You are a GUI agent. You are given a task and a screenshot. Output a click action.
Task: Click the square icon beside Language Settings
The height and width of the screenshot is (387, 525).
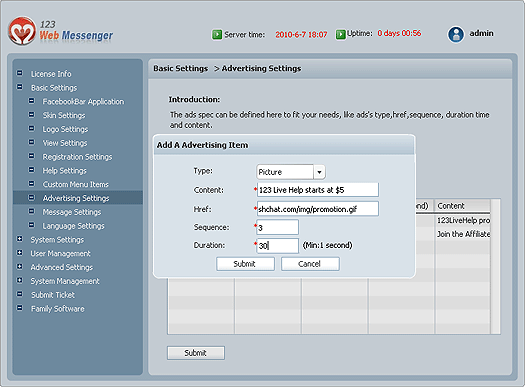31,225
